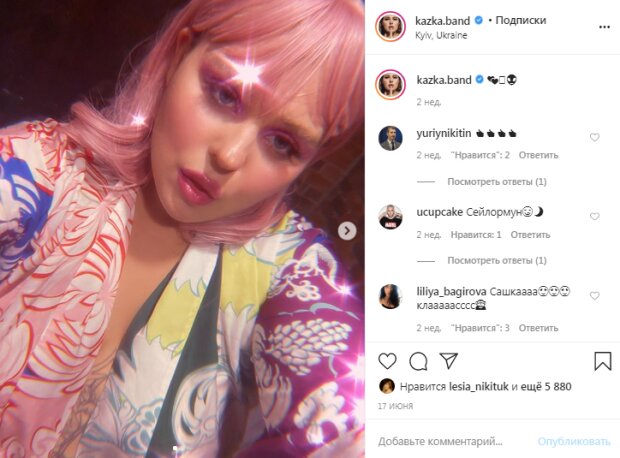Click the Опубликовать post button
This screenshot has height=458, width=620.
(574, 441)
